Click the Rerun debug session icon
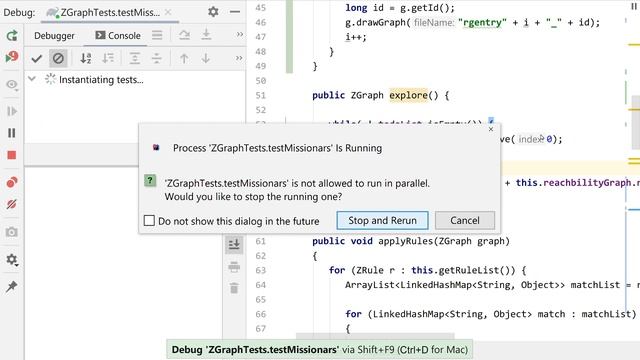Screen dimensions: 640x360 coord(11,36)
